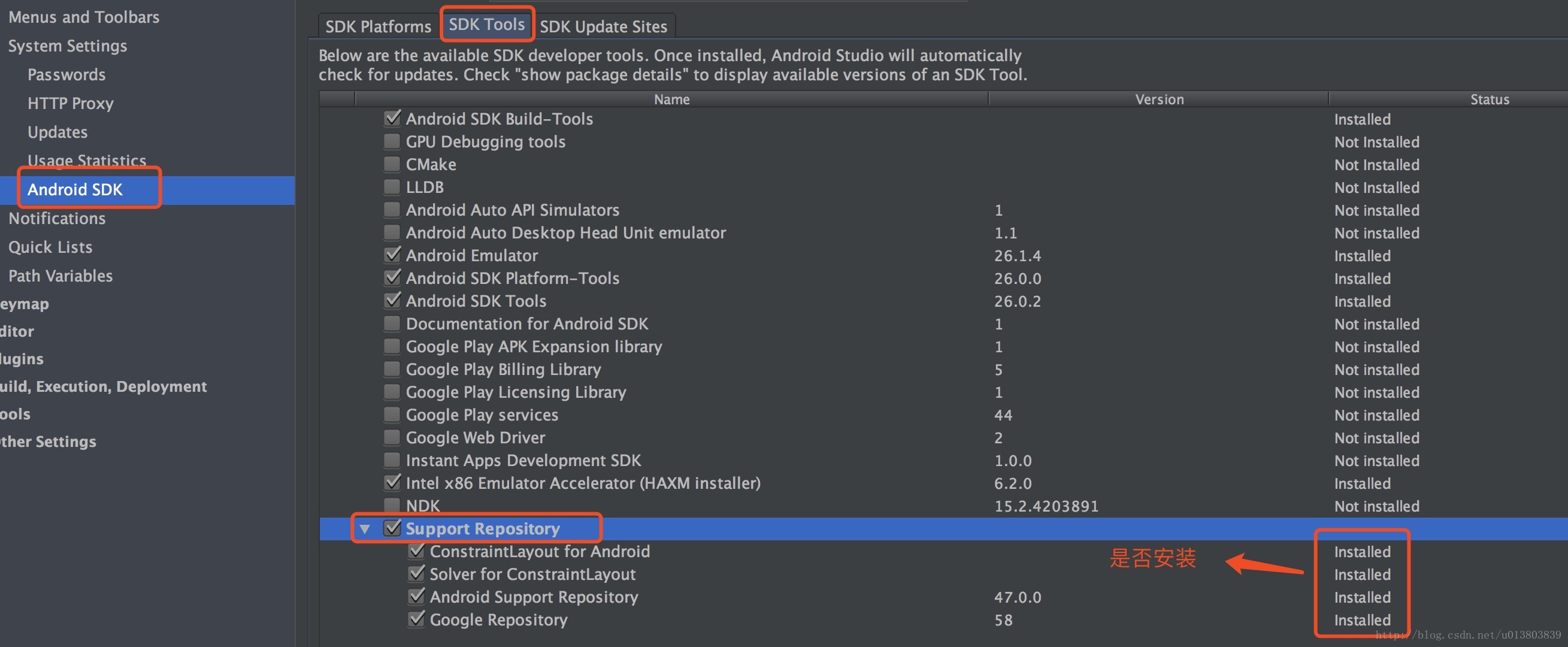Sort the table by Name column header
This screenshot has width=1568, height=647.
point(671,99)
